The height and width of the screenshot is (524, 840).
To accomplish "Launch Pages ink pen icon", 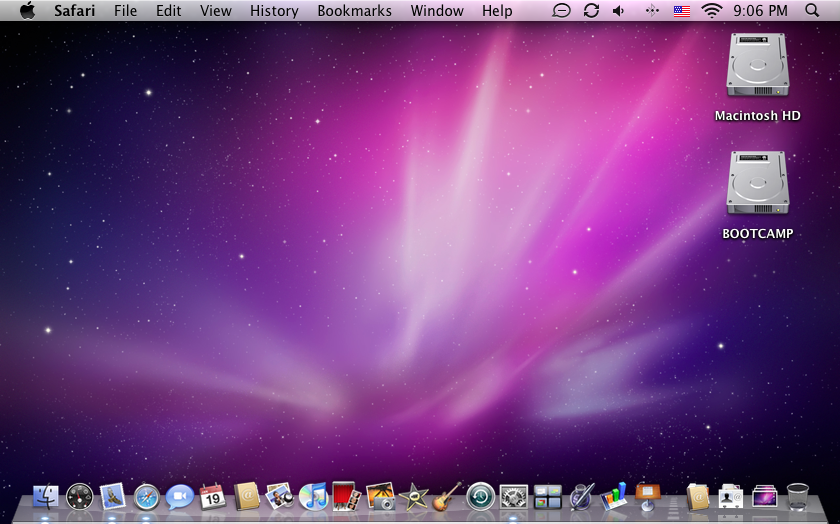I will click(x=581, y=496).
